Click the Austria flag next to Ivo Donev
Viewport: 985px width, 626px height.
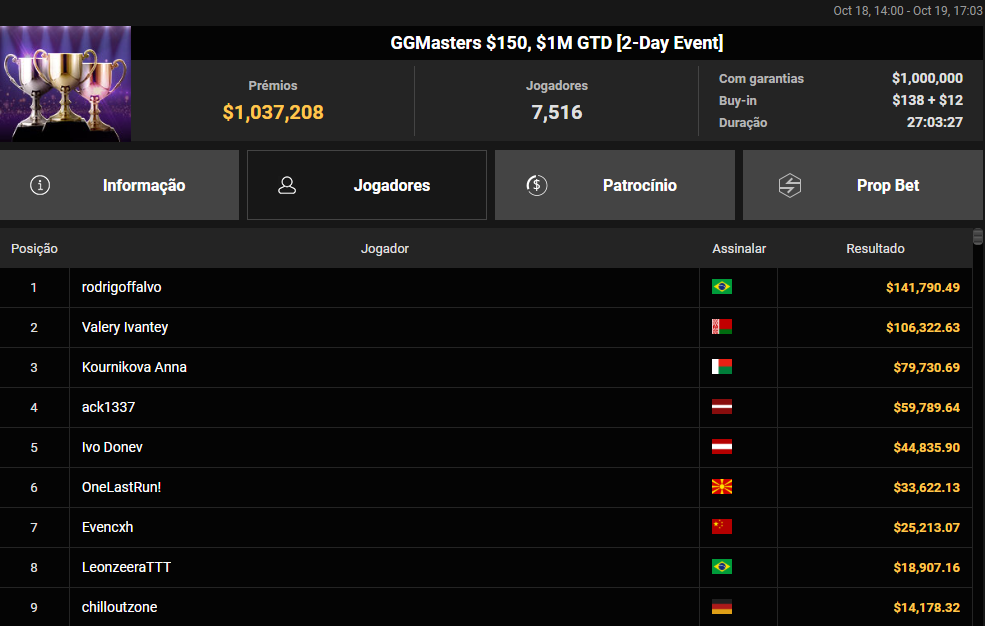(x=722, y=447)
